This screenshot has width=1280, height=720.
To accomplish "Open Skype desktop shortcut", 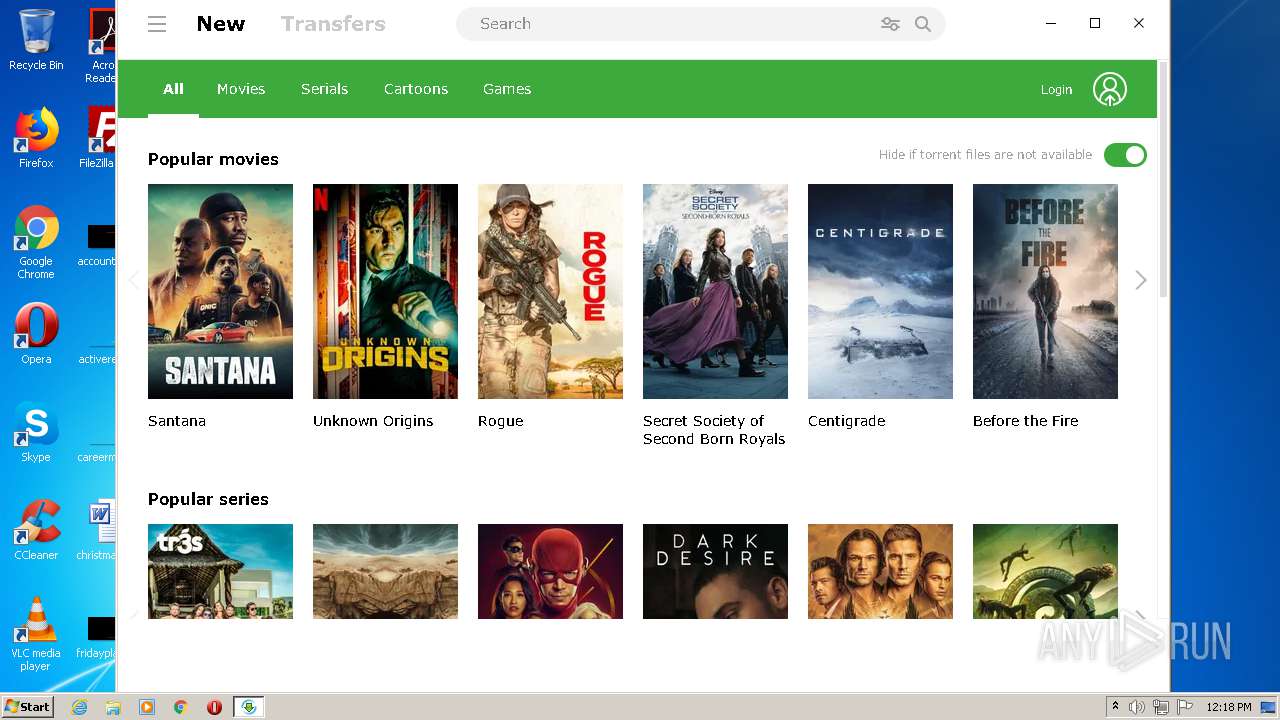I will click(36, 432).
